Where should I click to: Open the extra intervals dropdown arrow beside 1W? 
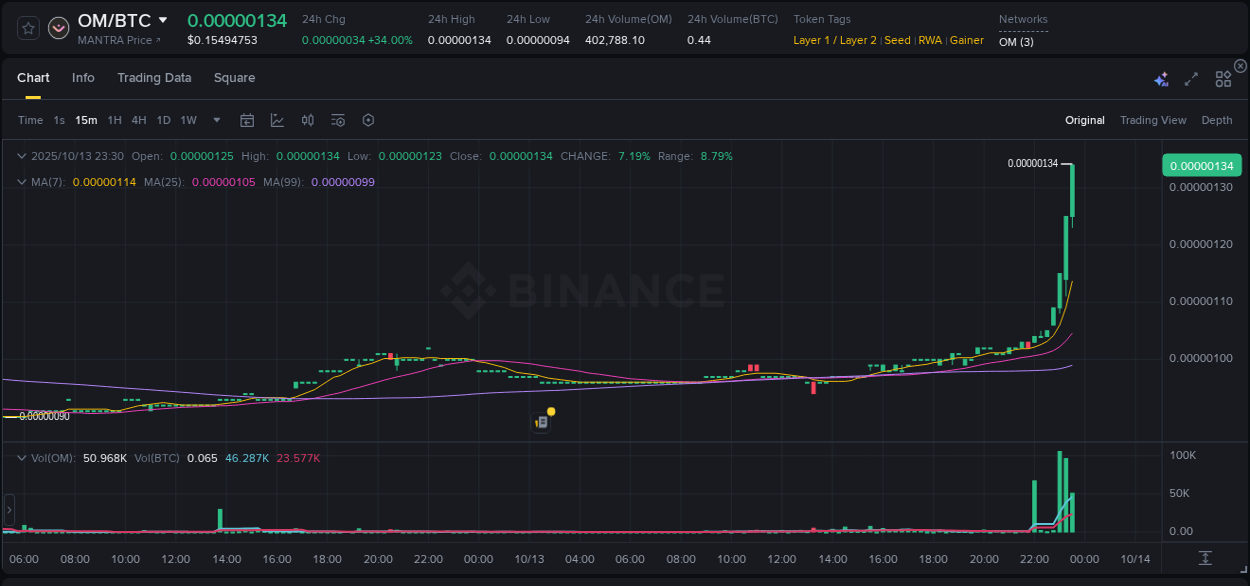tap(215, 120)
